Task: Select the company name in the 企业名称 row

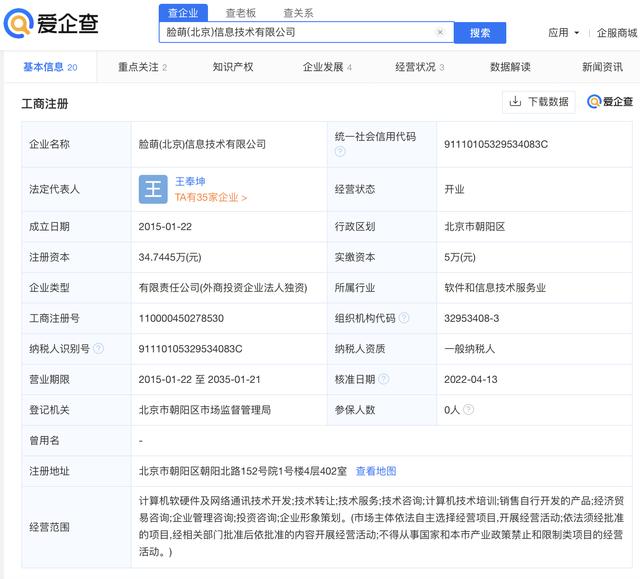Action: click(202, 144)
